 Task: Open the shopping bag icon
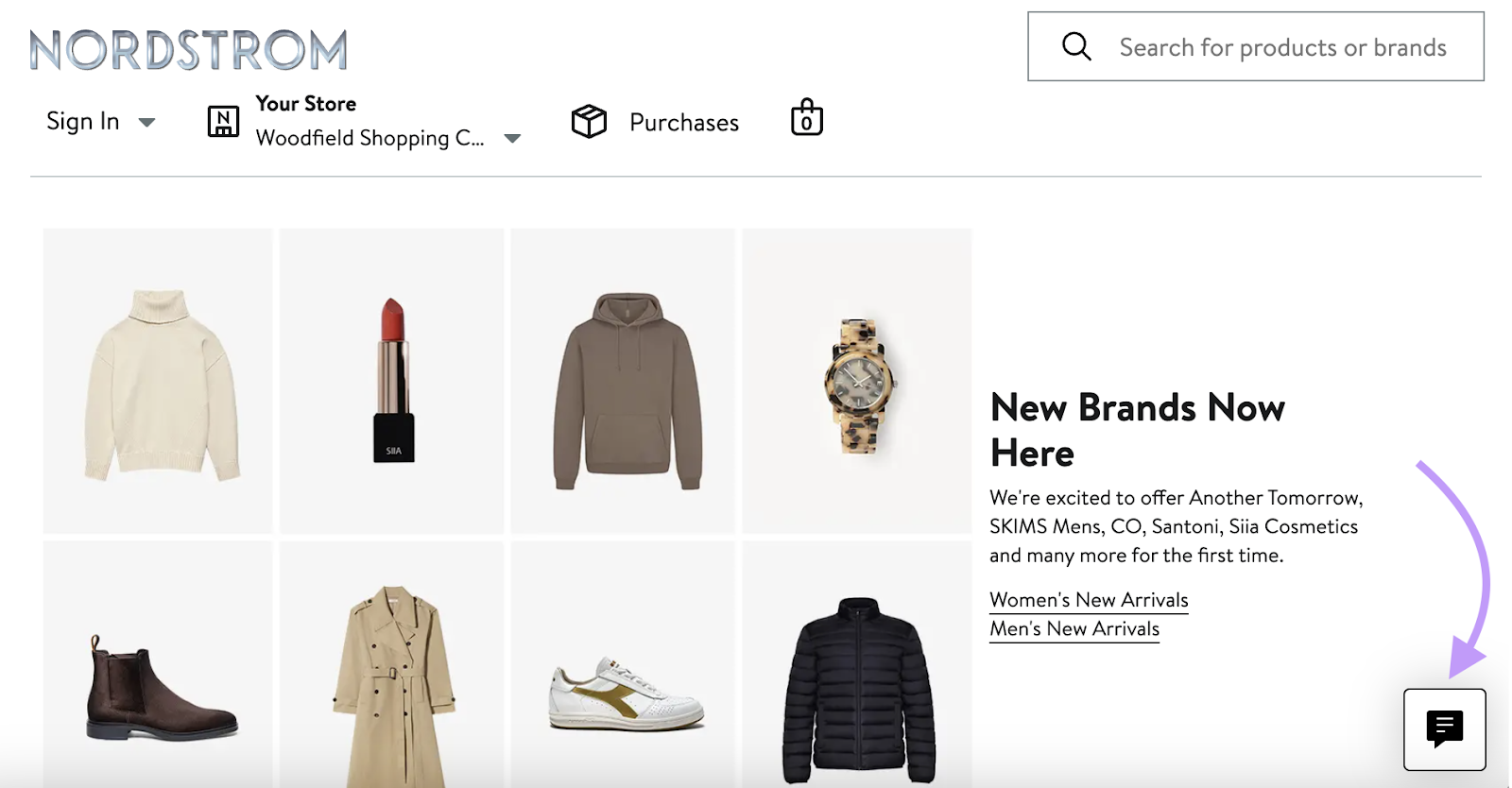click(x=806, y=119)
